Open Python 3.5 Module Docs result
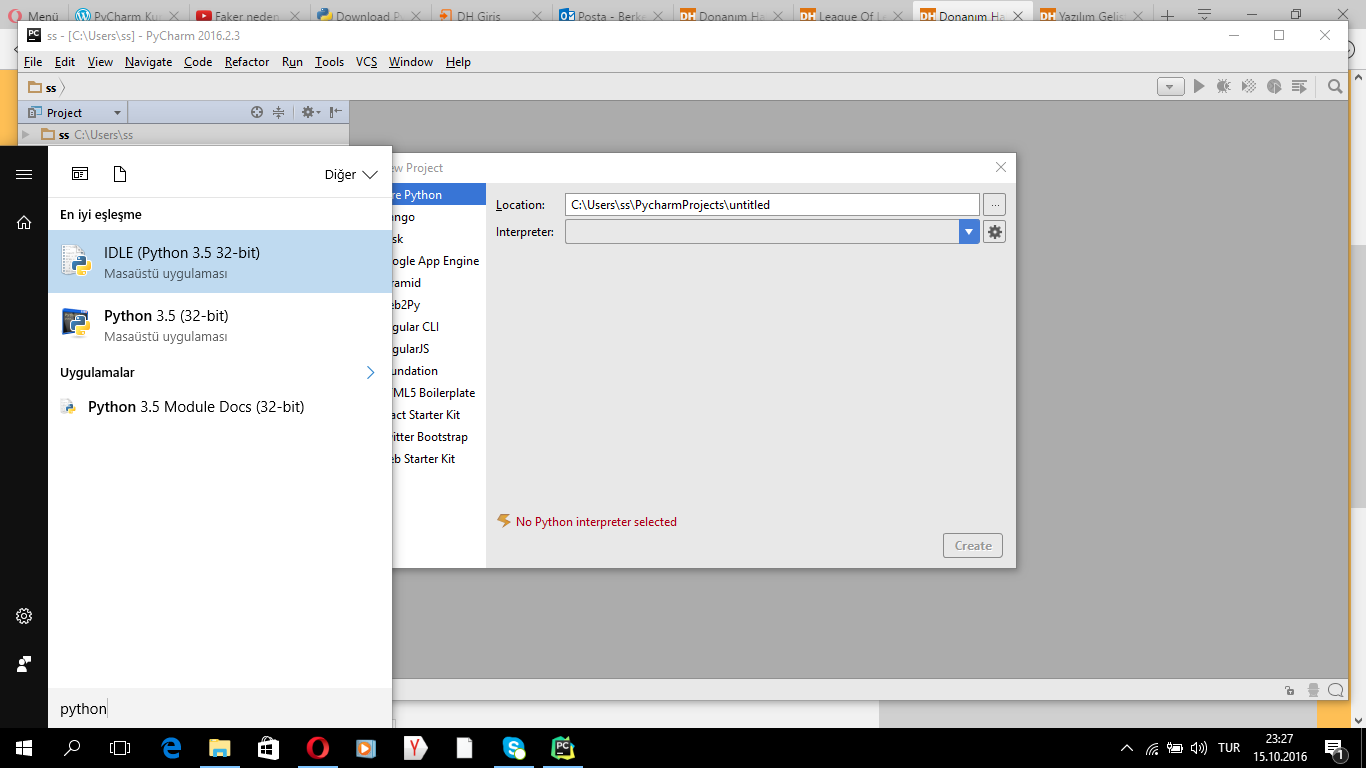The height and width of the screenshot is (768, 1366). tap(220, 407)
